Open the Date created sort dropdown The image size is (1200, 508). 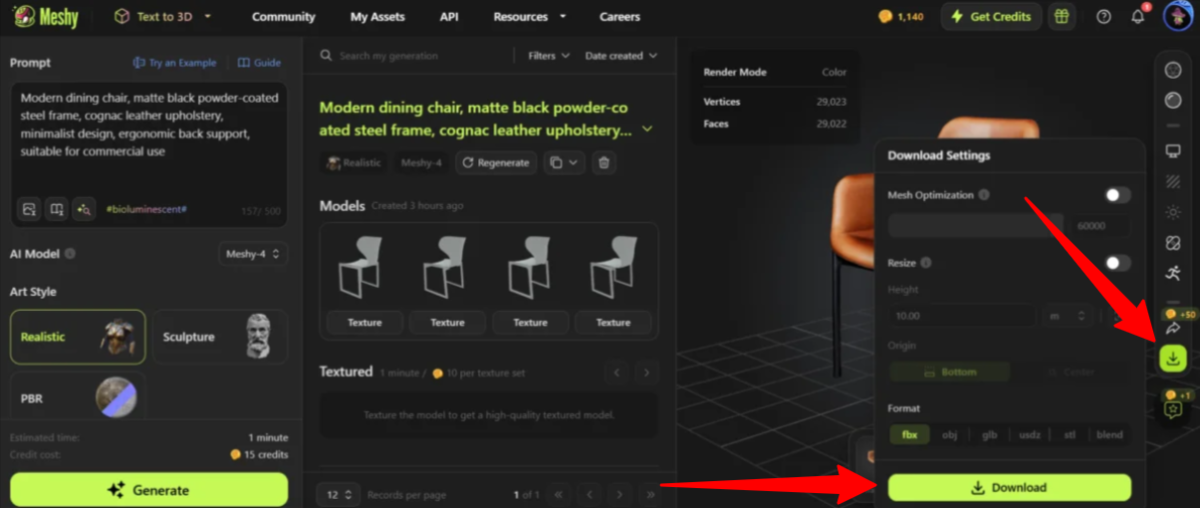pos(621,56)
